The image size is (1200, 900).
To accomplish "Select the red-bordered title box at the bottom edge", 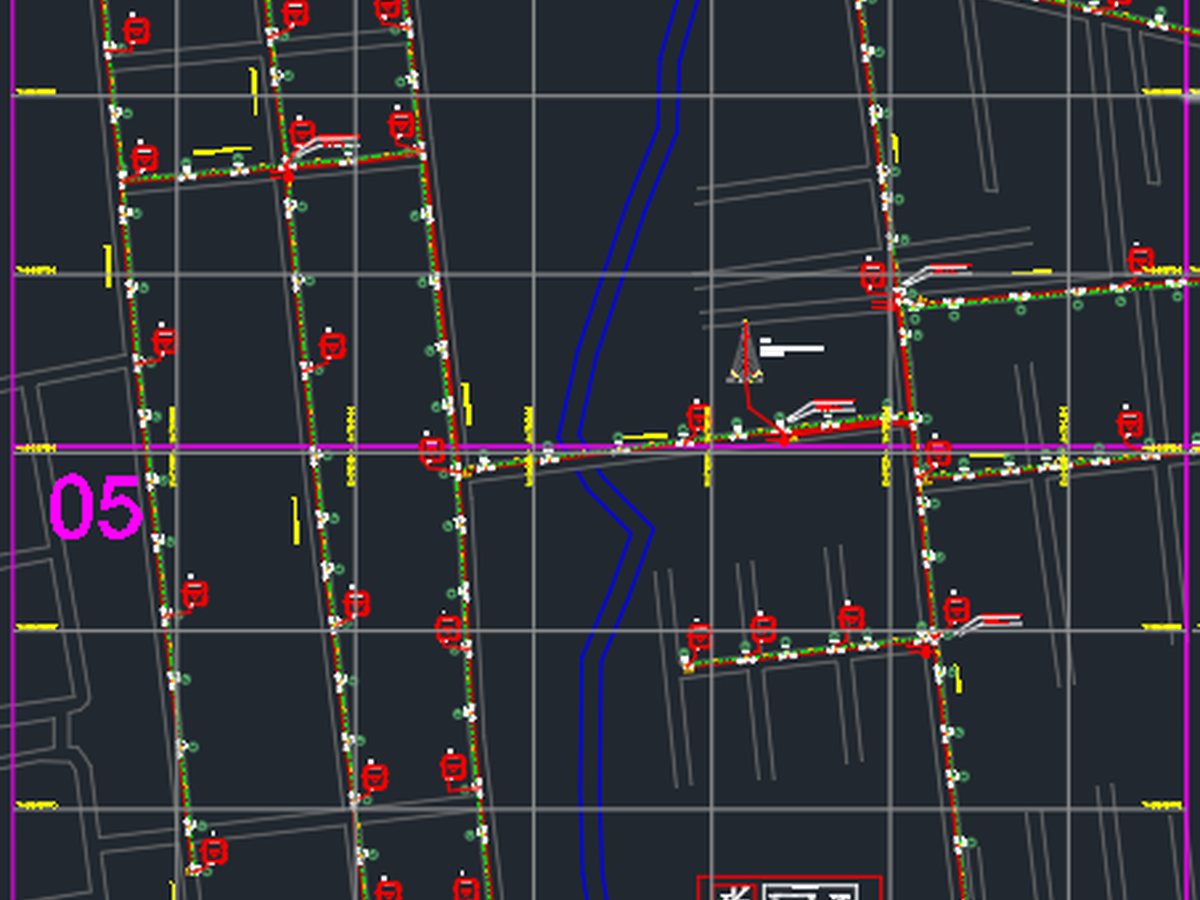I will coord(789,888).
